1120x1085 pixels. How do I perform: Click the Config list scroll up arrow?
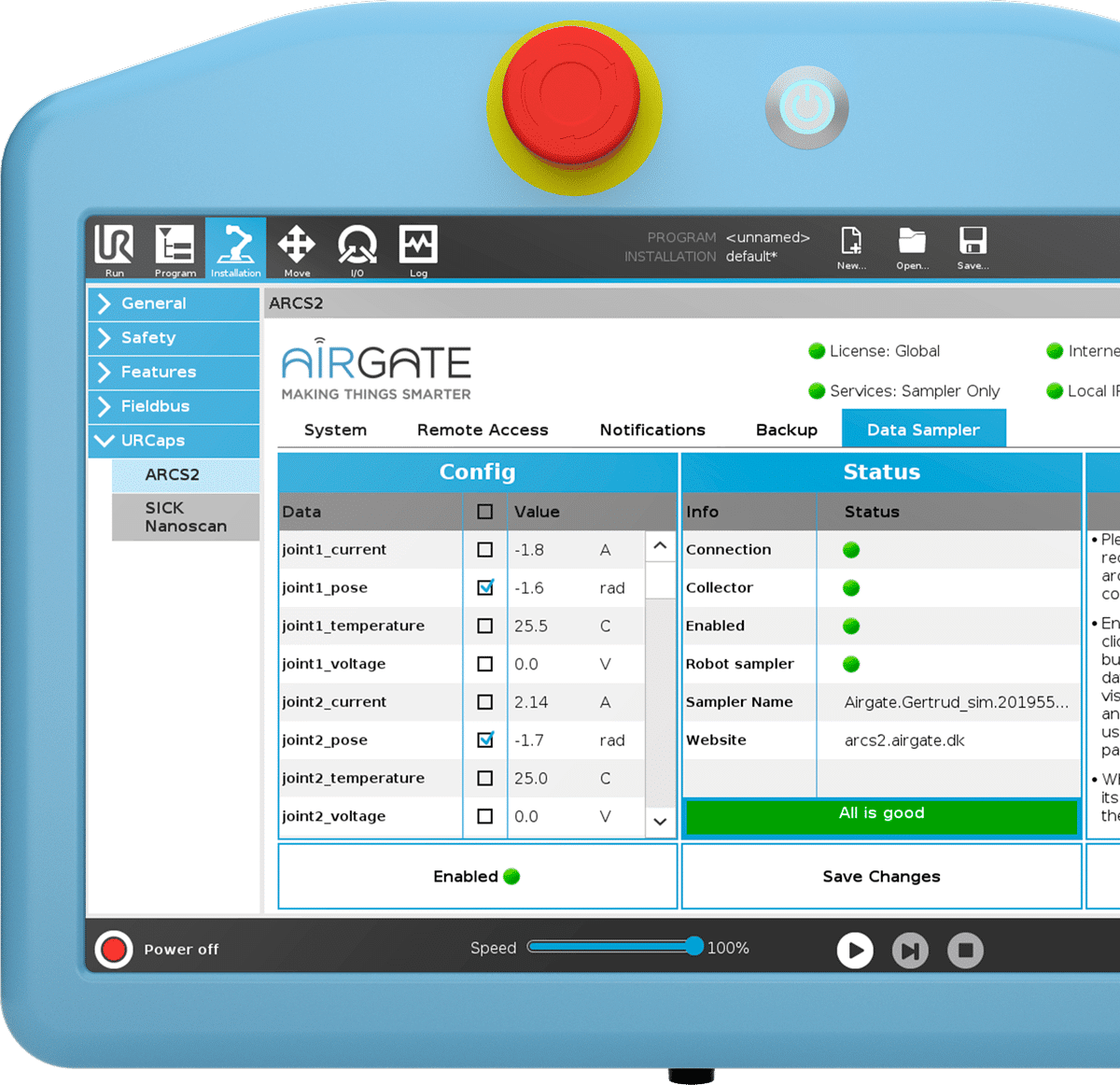coord(661,546)
